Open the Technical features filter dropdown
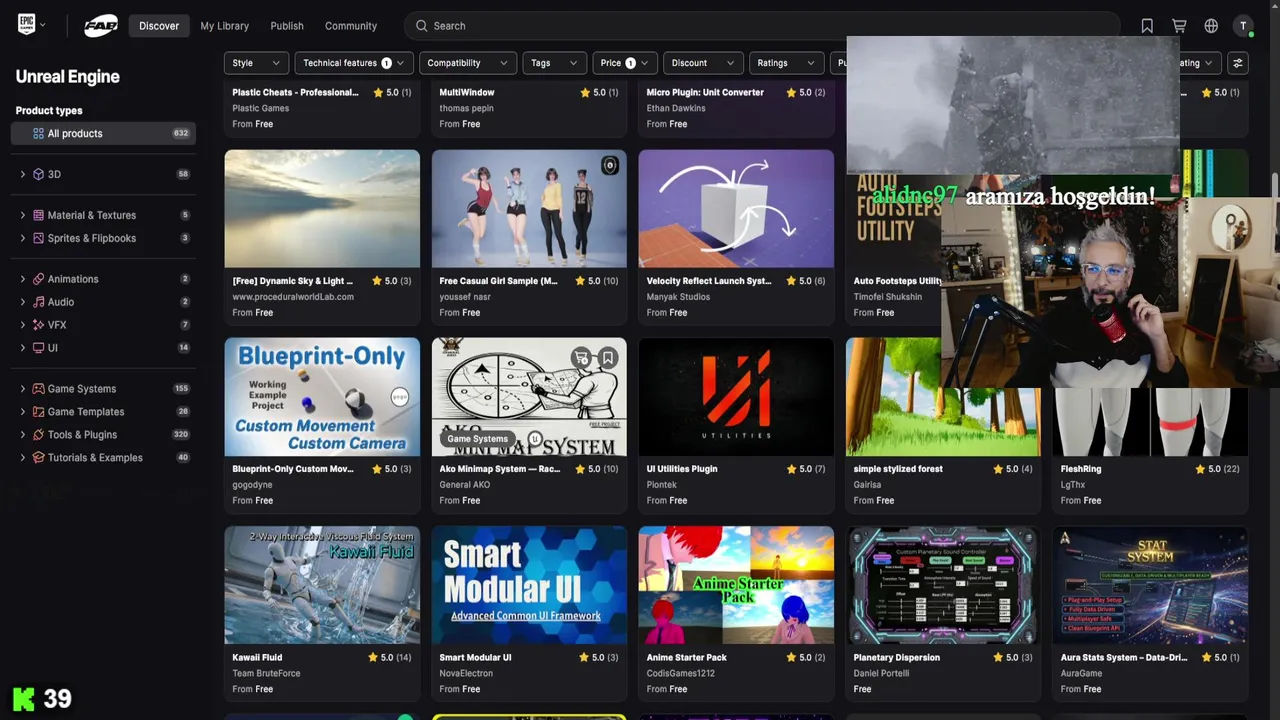The image size is (1280, 720). [x=354, y=63]
